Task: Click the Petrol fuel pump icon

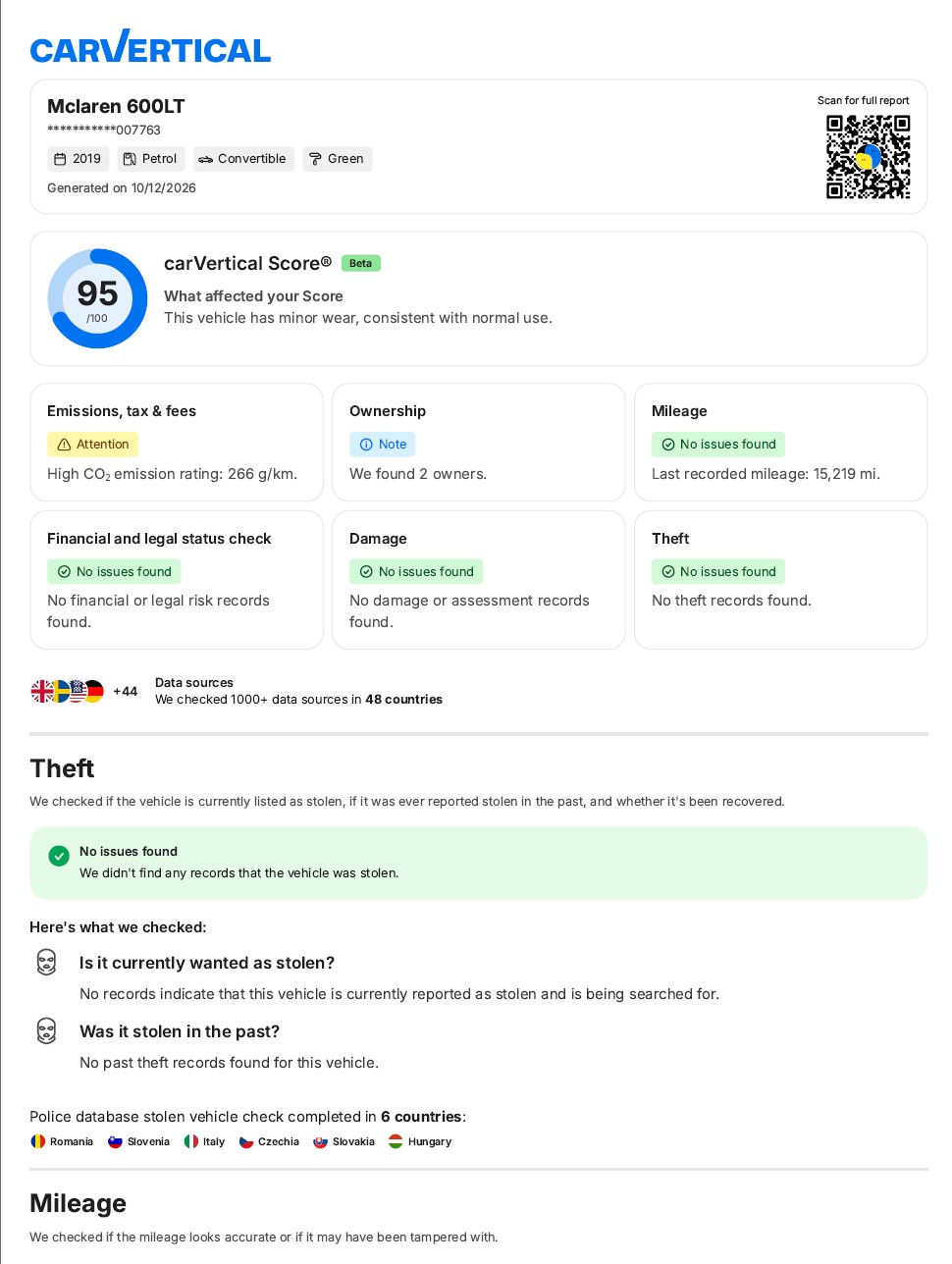Action: 130,159
